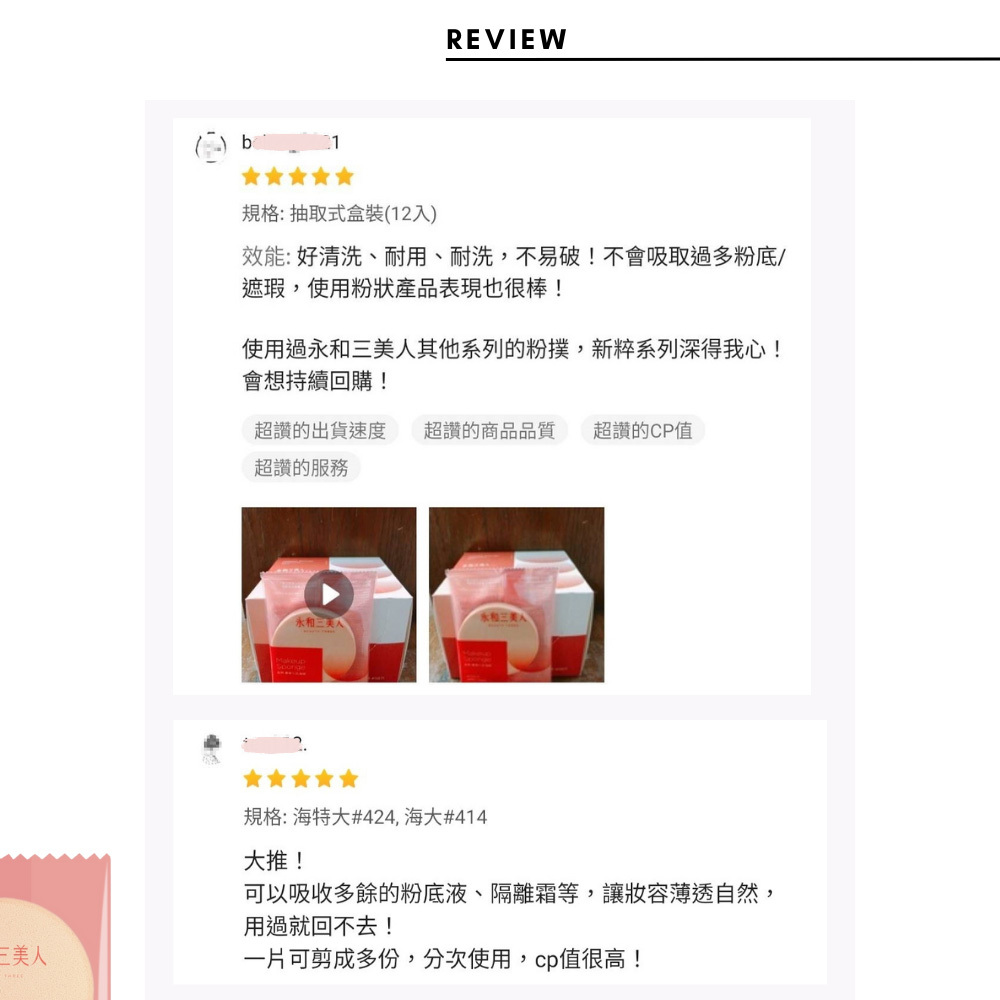Select the 超讚的商品品質 tag
The width and height of the screenshot is (1000, 1000).
click(x=489, y=430)
